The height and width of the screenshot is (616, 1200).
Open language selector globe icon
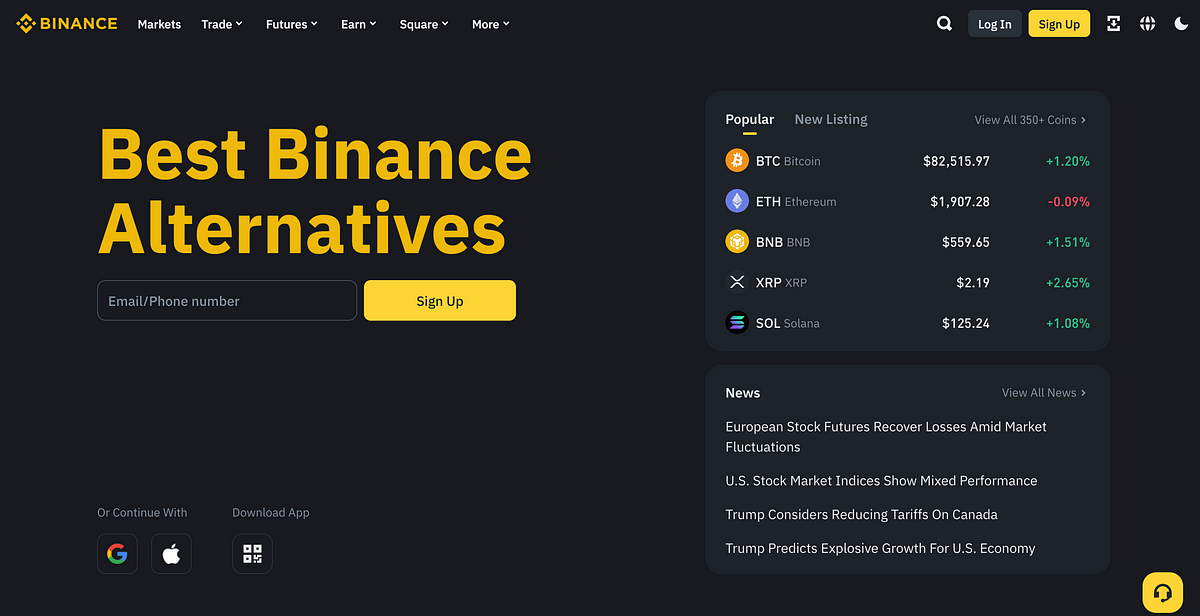click(1147, 24)
